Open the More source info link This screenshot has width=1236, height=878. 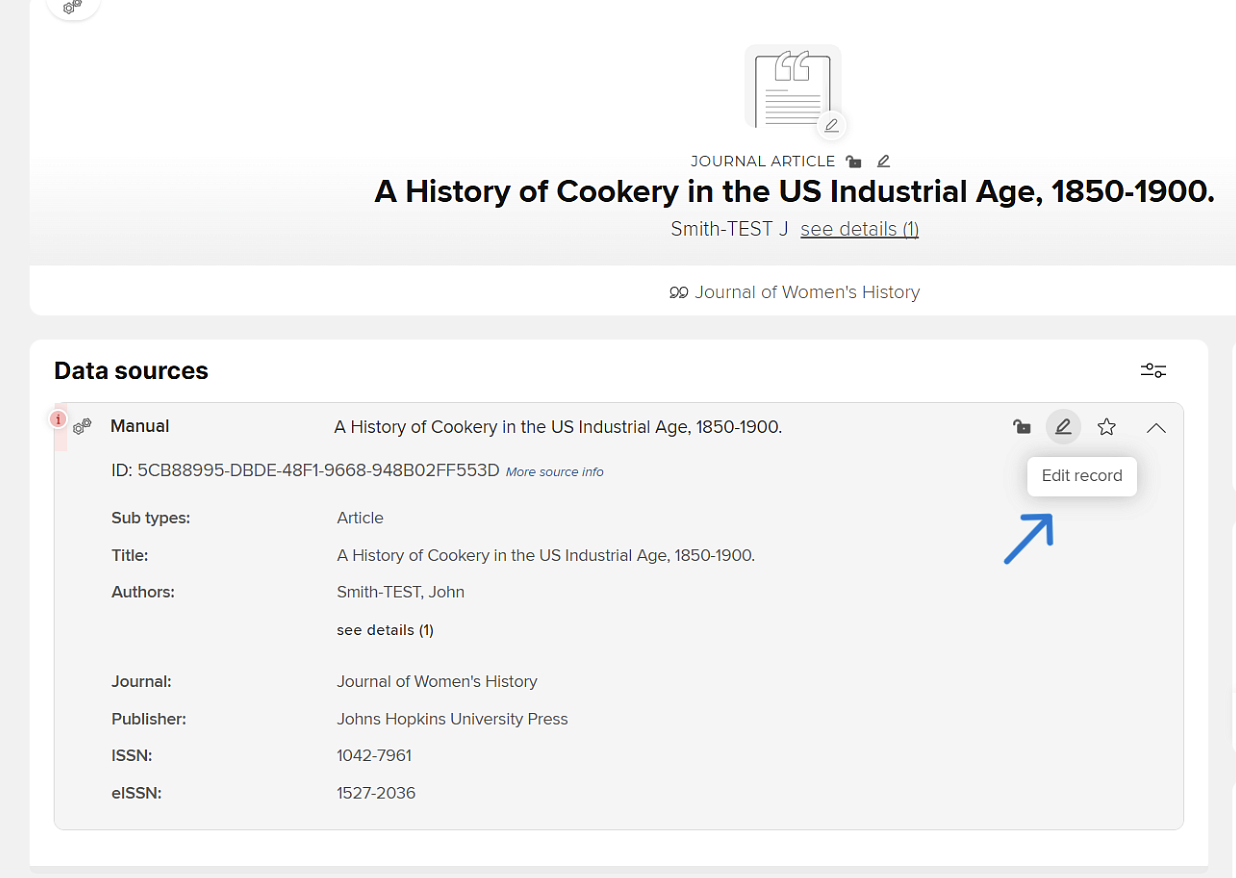pos(554,472)
